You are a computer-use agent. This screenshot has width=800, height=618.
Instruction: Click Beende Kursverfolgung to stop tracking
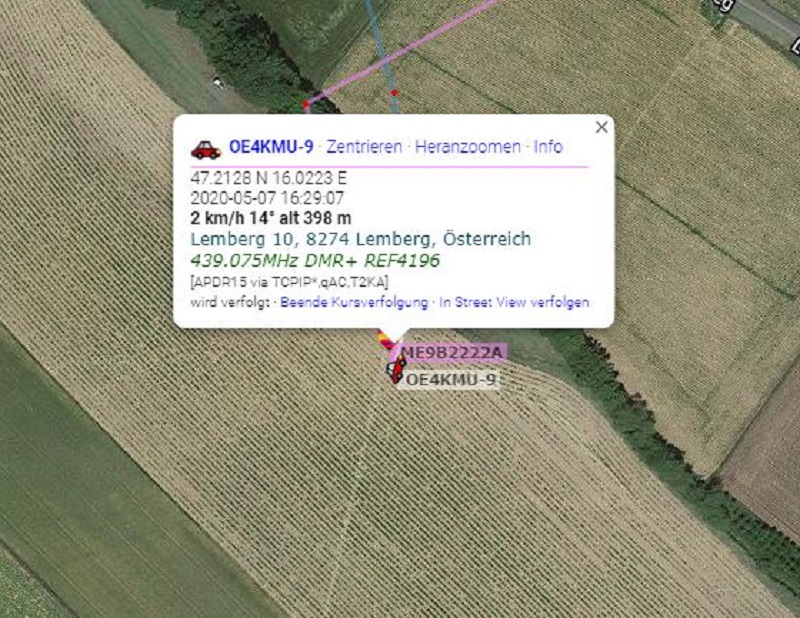coord(354,302)
